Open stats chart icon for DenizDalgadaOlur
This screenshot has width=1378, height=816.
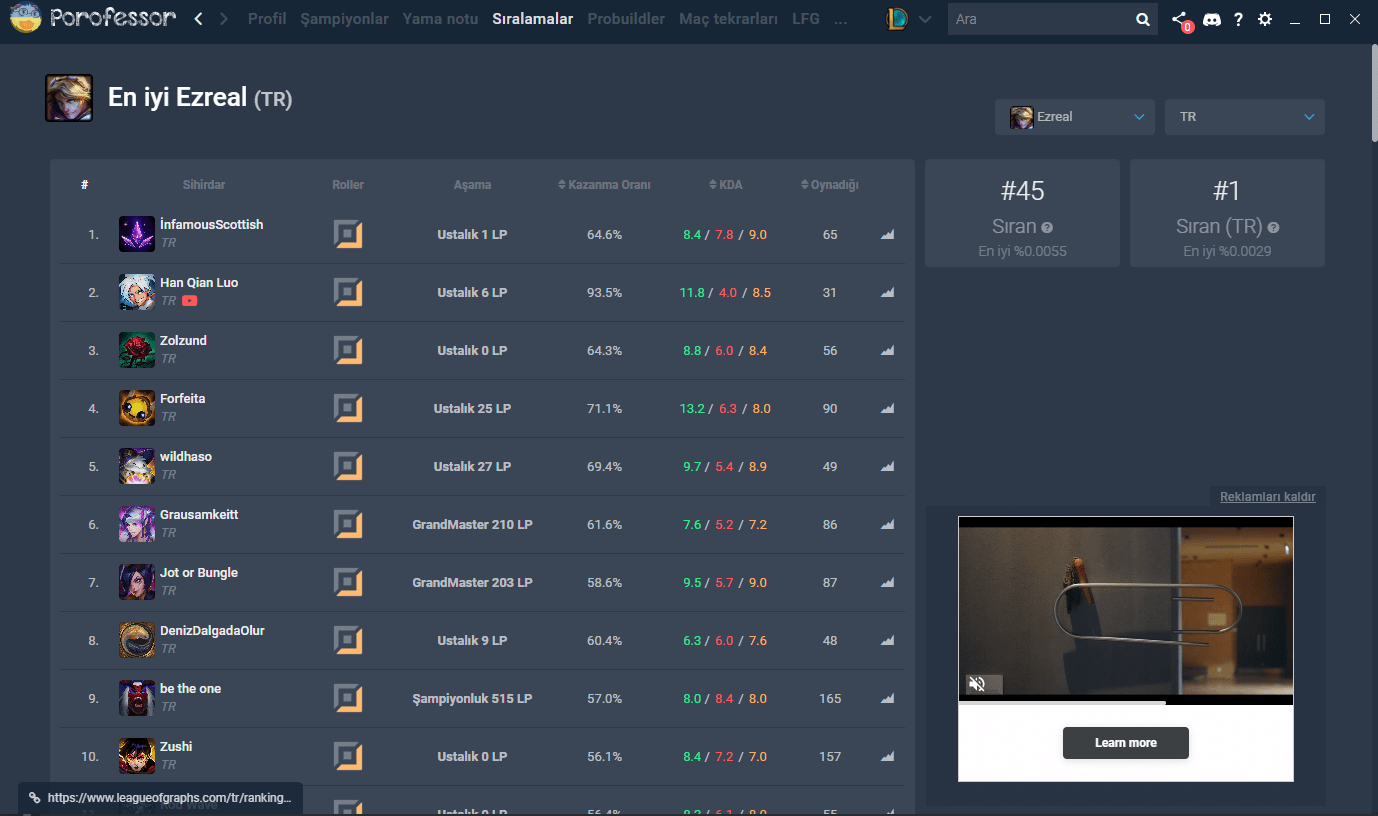click(887, 641)
